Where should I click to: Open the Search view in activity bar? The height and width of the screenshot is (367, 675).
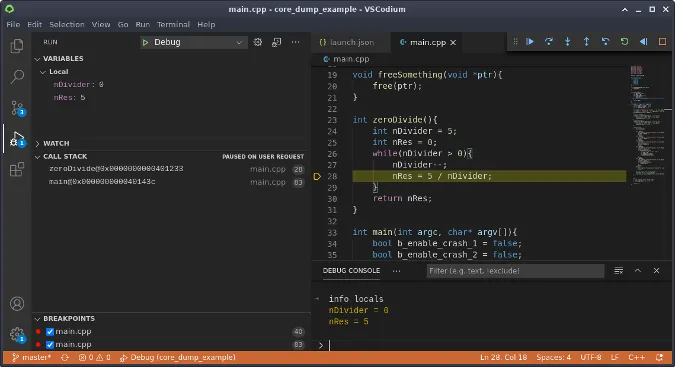point(17,77)
